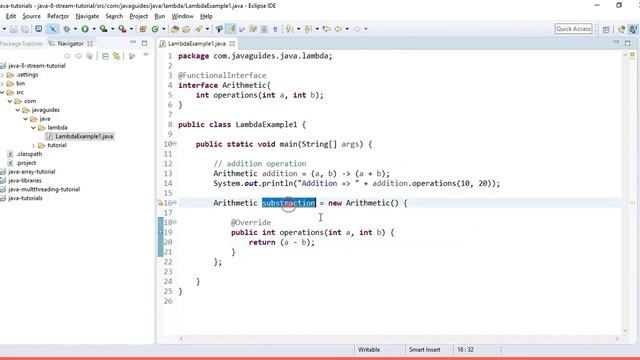The height and width of the screenshot is (360, 640).
Task: Click the Writable status bar entry
Action: pyautogui.click(x=369, y=350)
